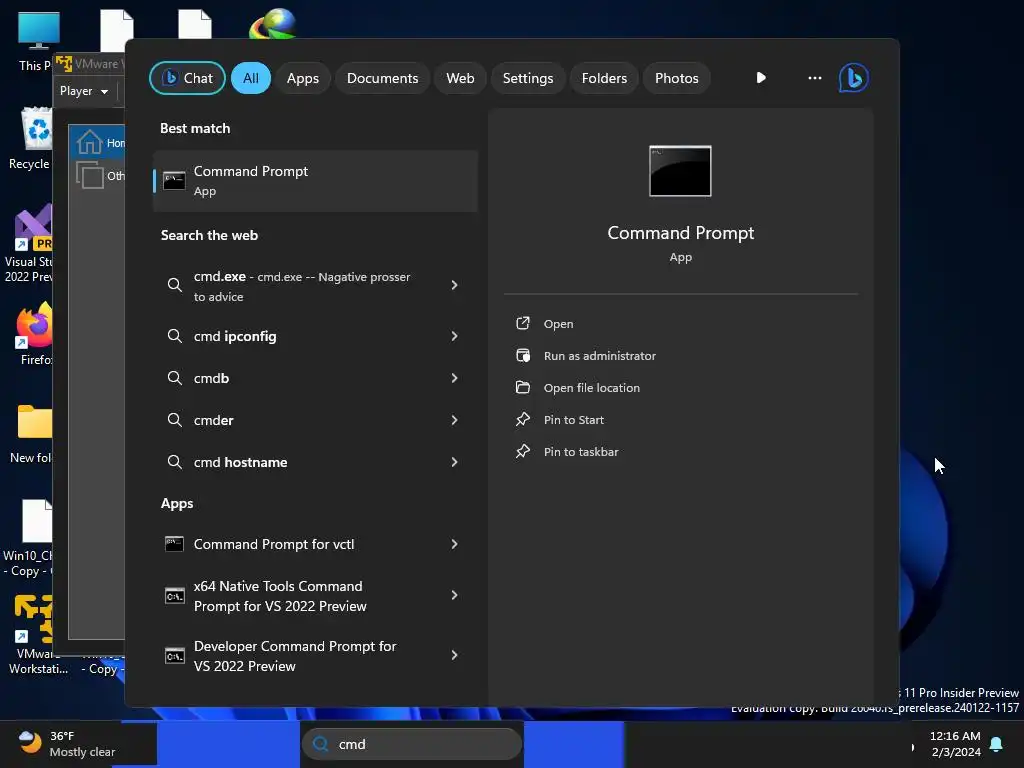Click search icon beside cmd hostname
Screen dimensions: 1024x768
coord(174,462)
